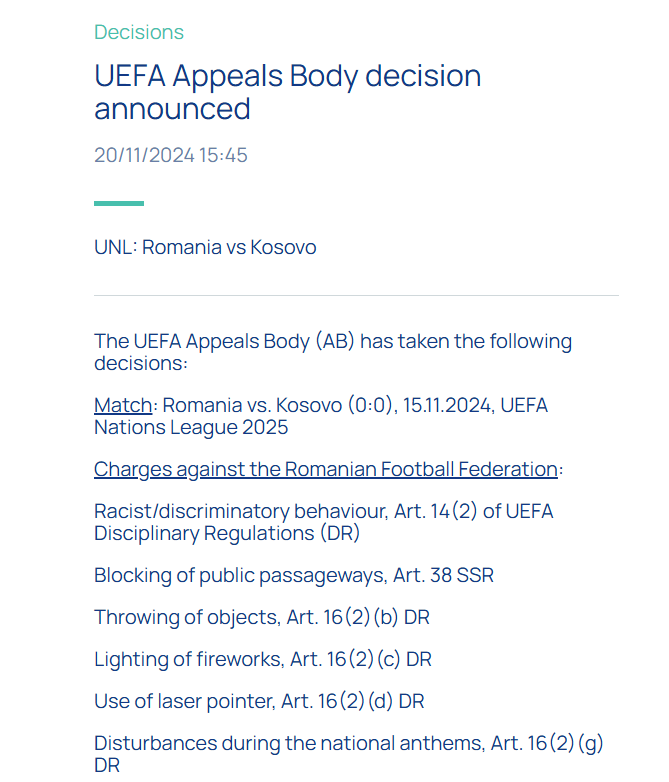Viewport: 669px width, 782px height.
Task: Click Use of laser pointer charge line
Action: 259,701
